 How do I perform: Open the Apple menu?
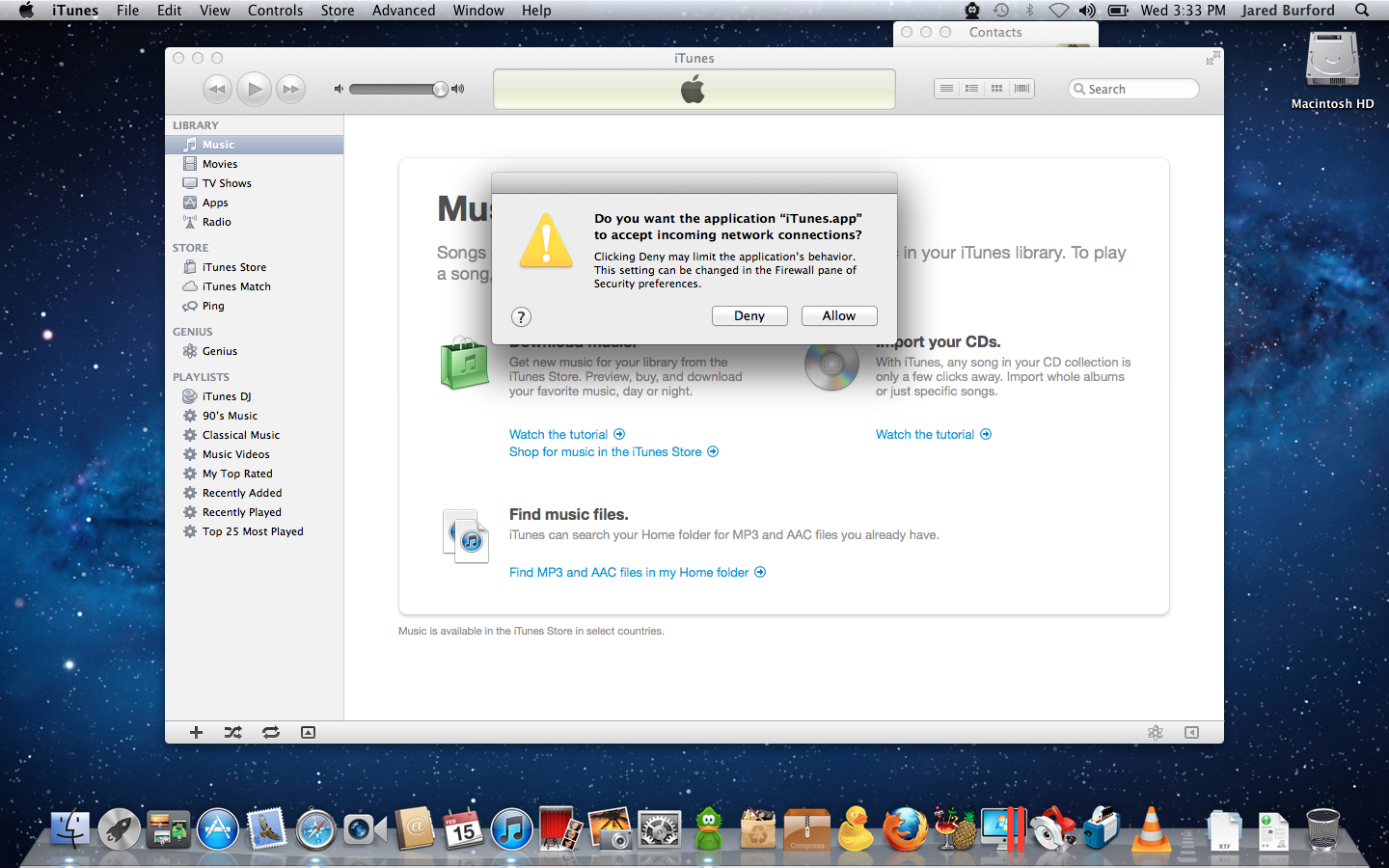coord(26,10)
